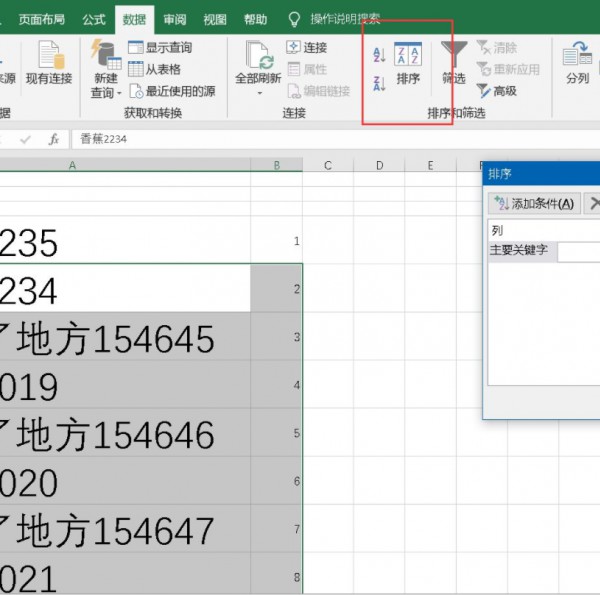
Task: Click Show Queries (显示查询)
Action: click(x=160, y=47)
